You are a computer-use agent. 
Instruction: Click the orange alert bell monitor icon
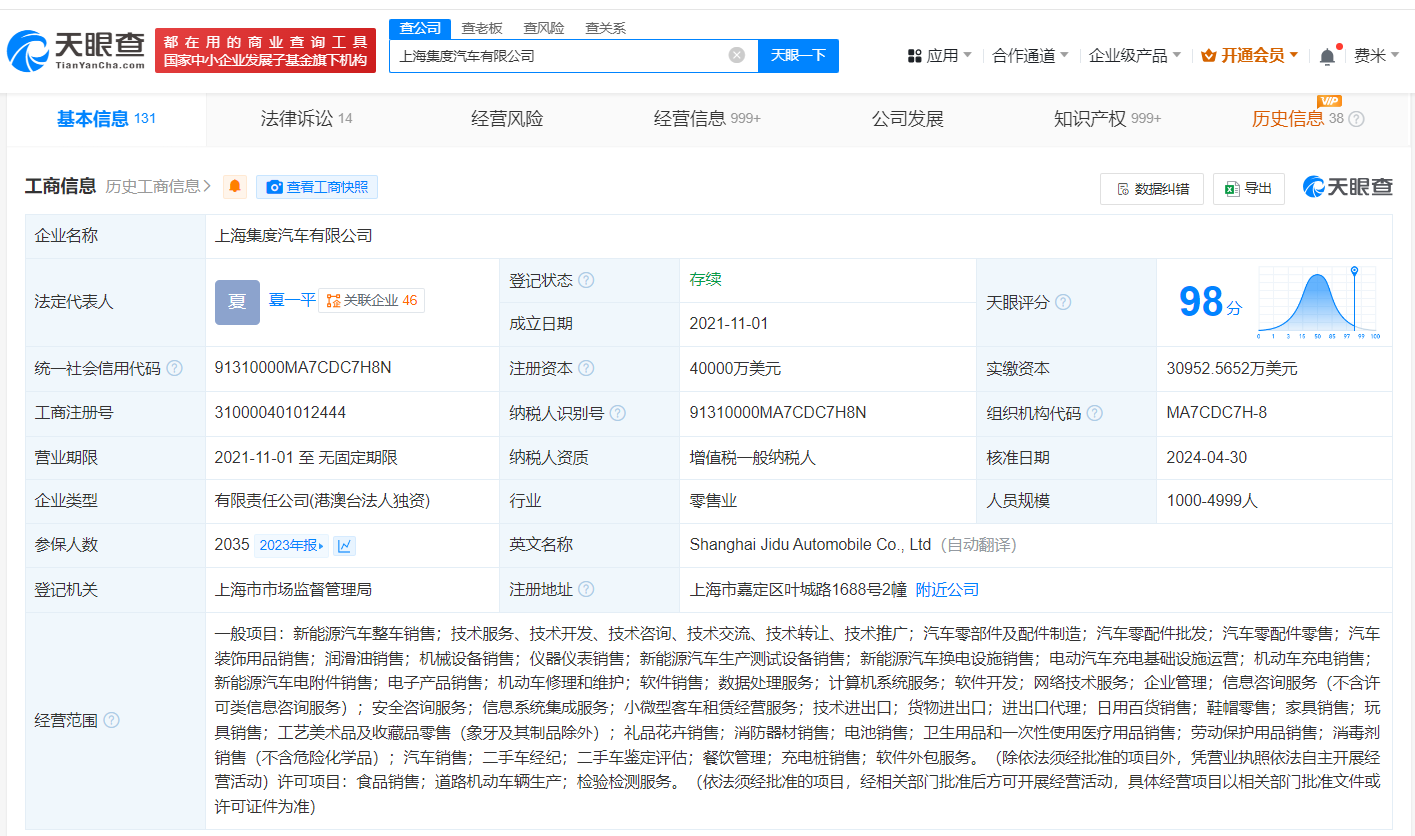pos(235,187)
